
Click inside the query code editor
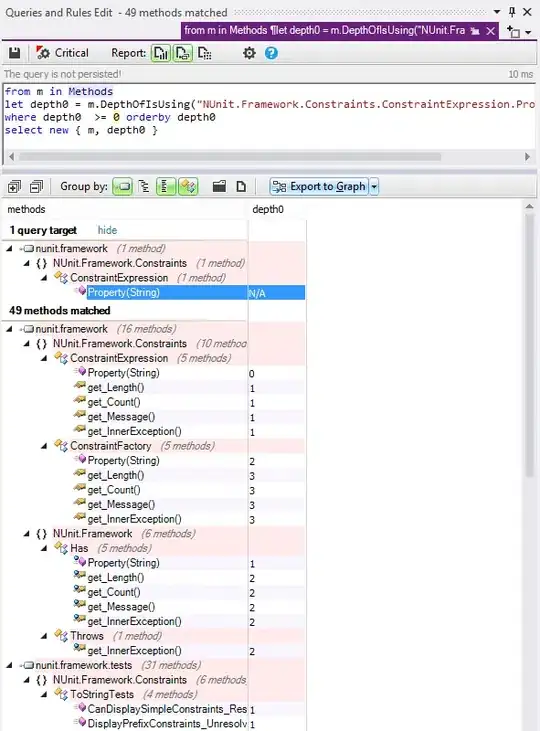point(270,117)
